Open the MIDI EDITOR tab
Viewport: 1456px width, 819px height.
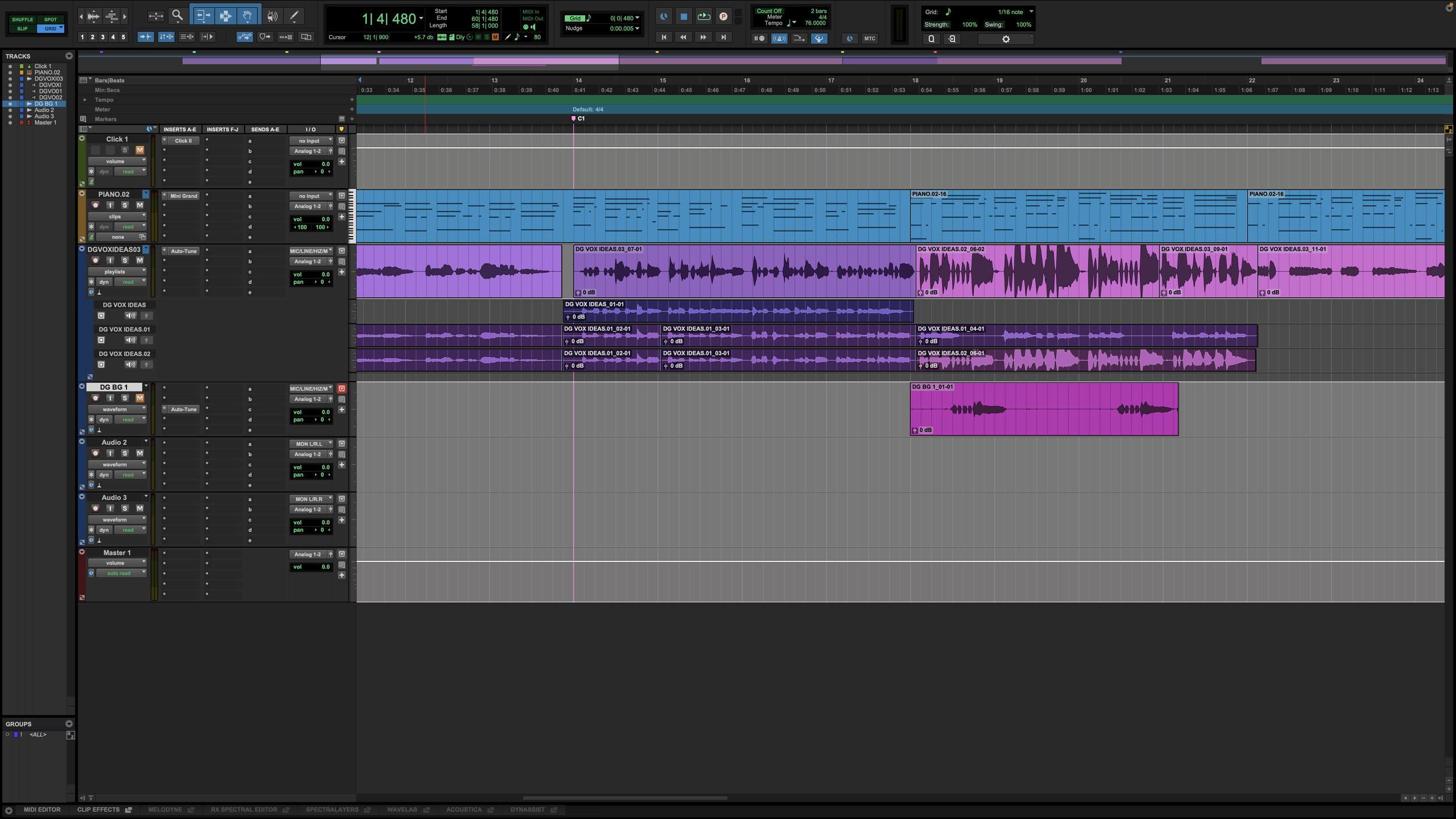[x=42, y=810]
